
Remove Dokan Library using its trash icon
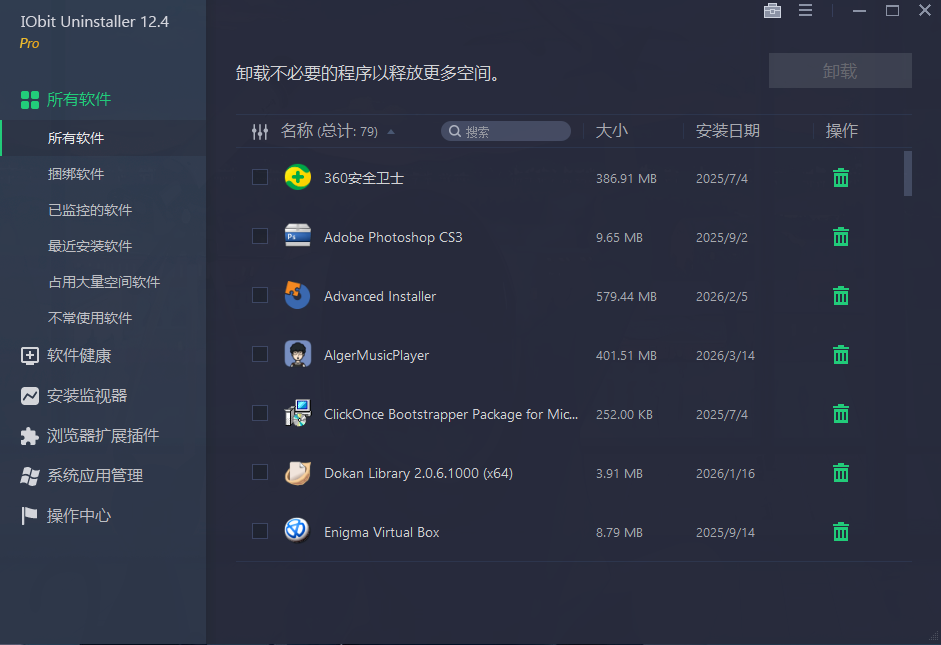840,473
